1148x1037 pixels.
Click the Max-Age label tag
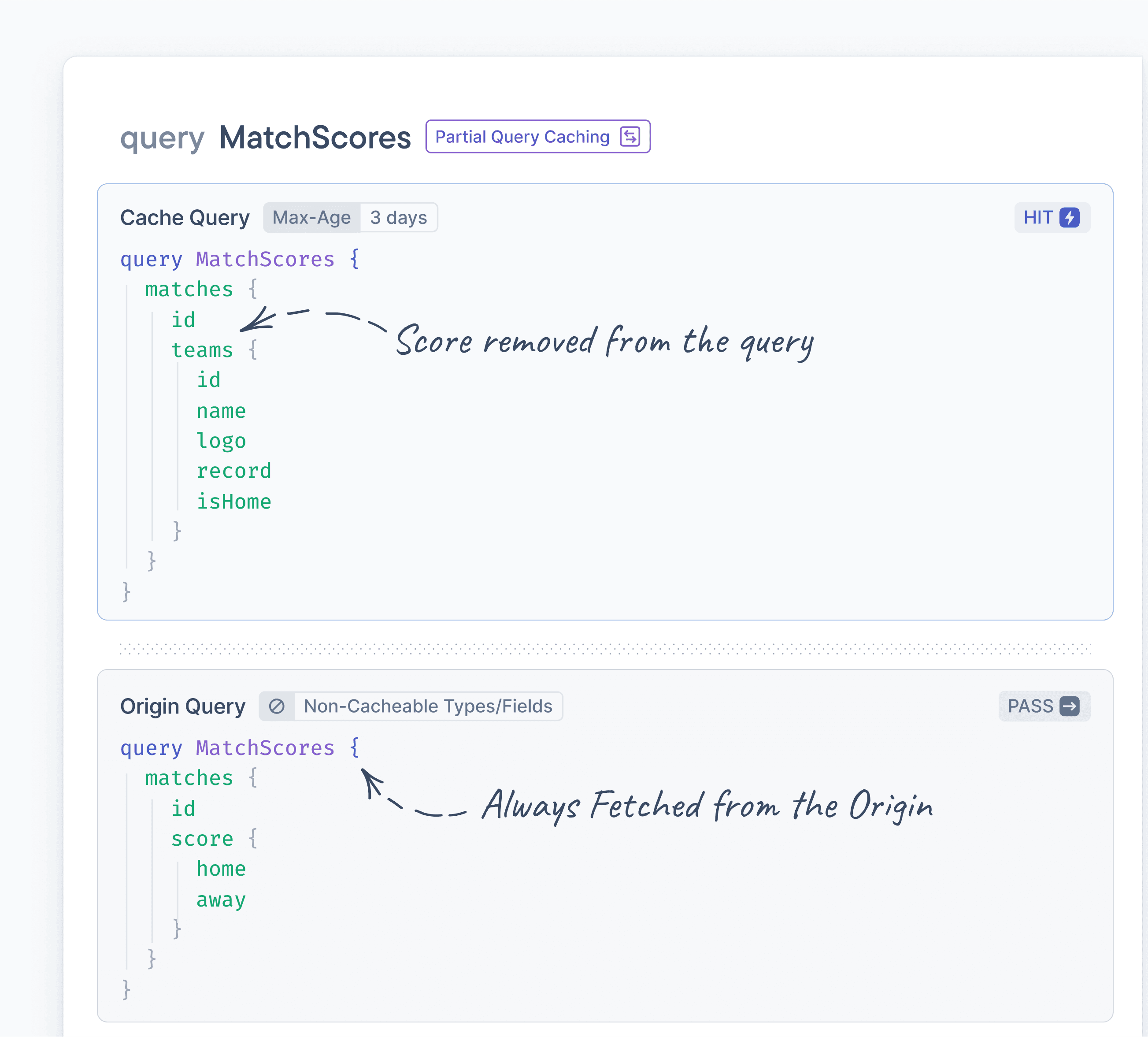pos(311,218)
